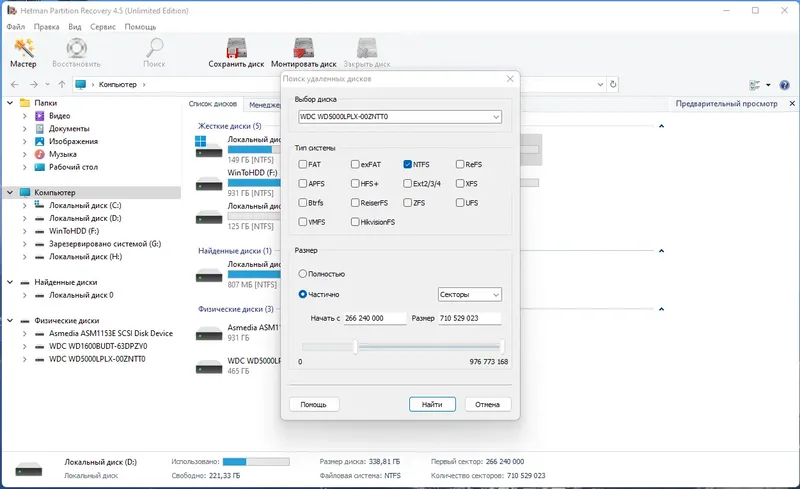Switch to Список дисков tab
The width and height of the screenshot is (800, 489).
(x=213, y=104)
